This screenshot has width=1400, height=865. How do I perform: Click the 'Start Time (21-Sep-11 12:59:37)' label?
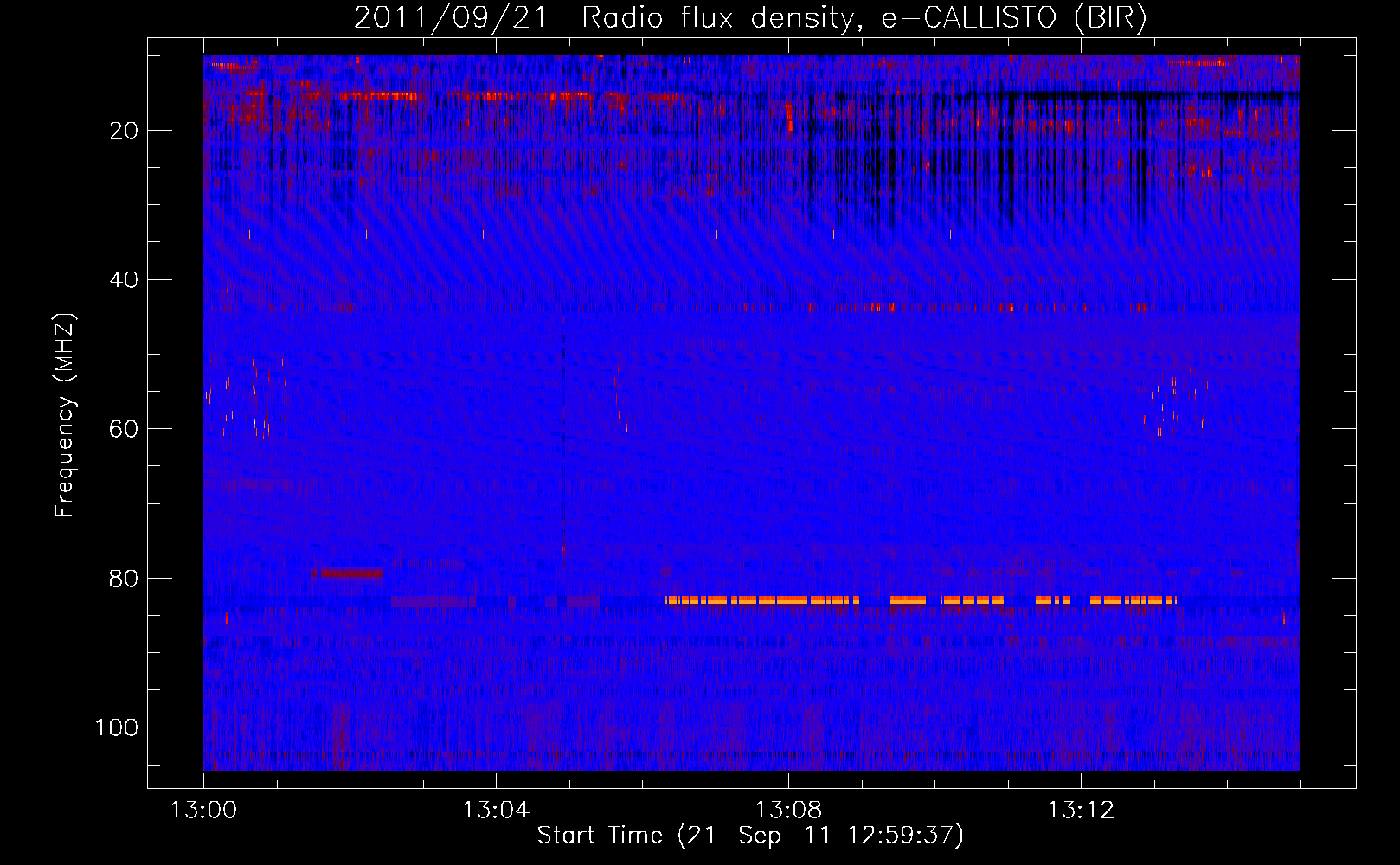pos(750,835)
